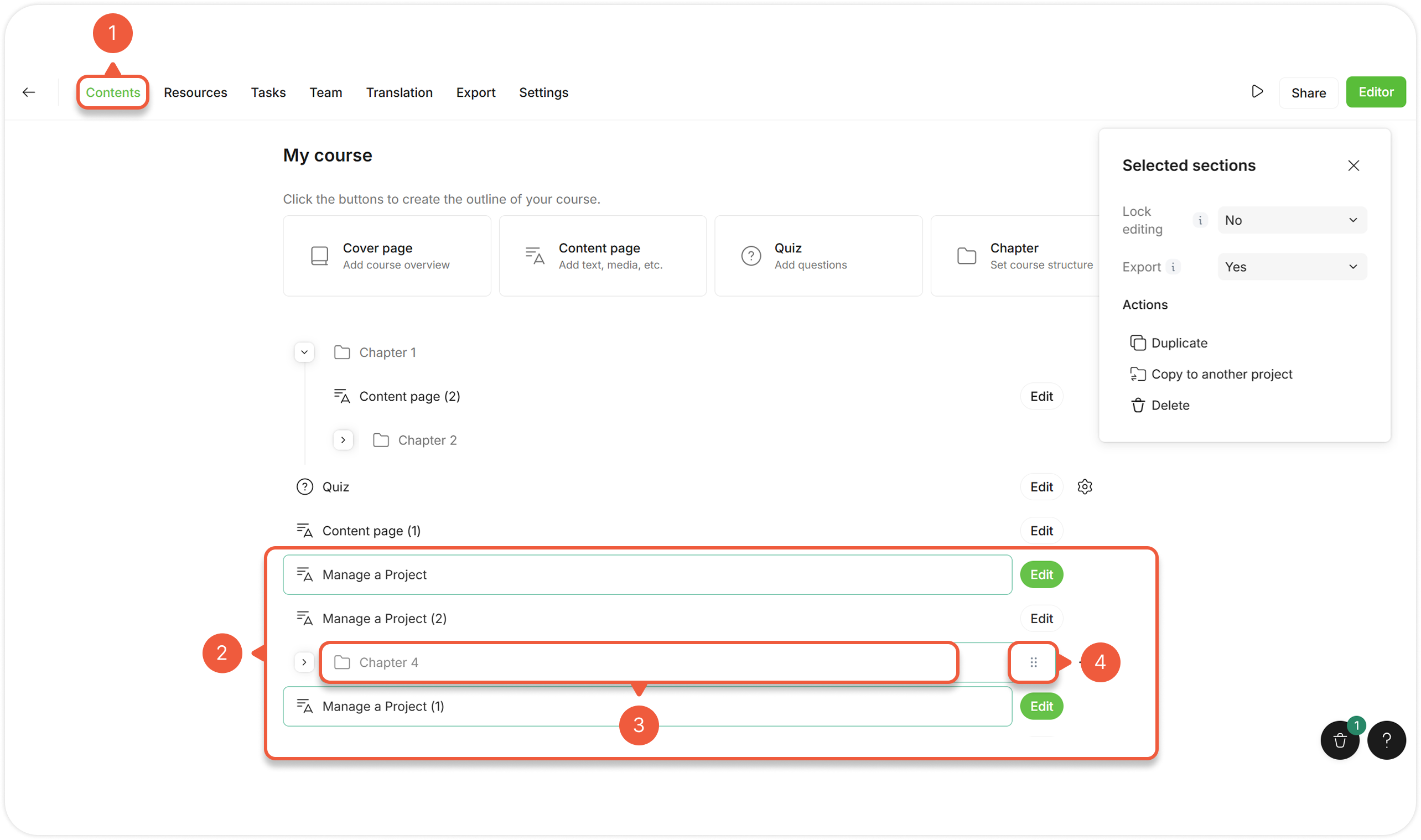The width and height of the screenshot is (1421, 840).
Task: Open the quiz settings gear icon
Action: 1084,487
